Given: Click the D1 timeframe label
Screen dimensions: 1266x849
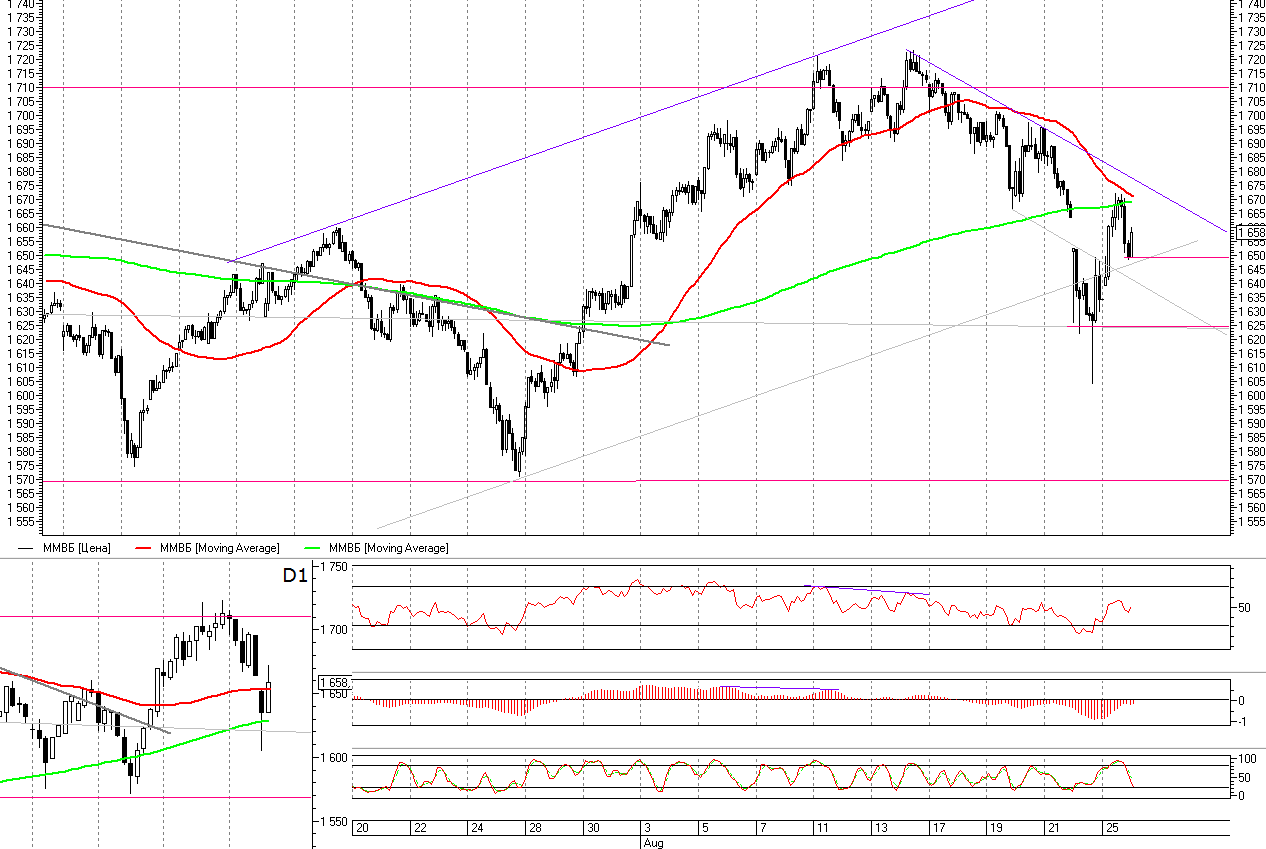Looking at the screenshot, I should 294,575.
